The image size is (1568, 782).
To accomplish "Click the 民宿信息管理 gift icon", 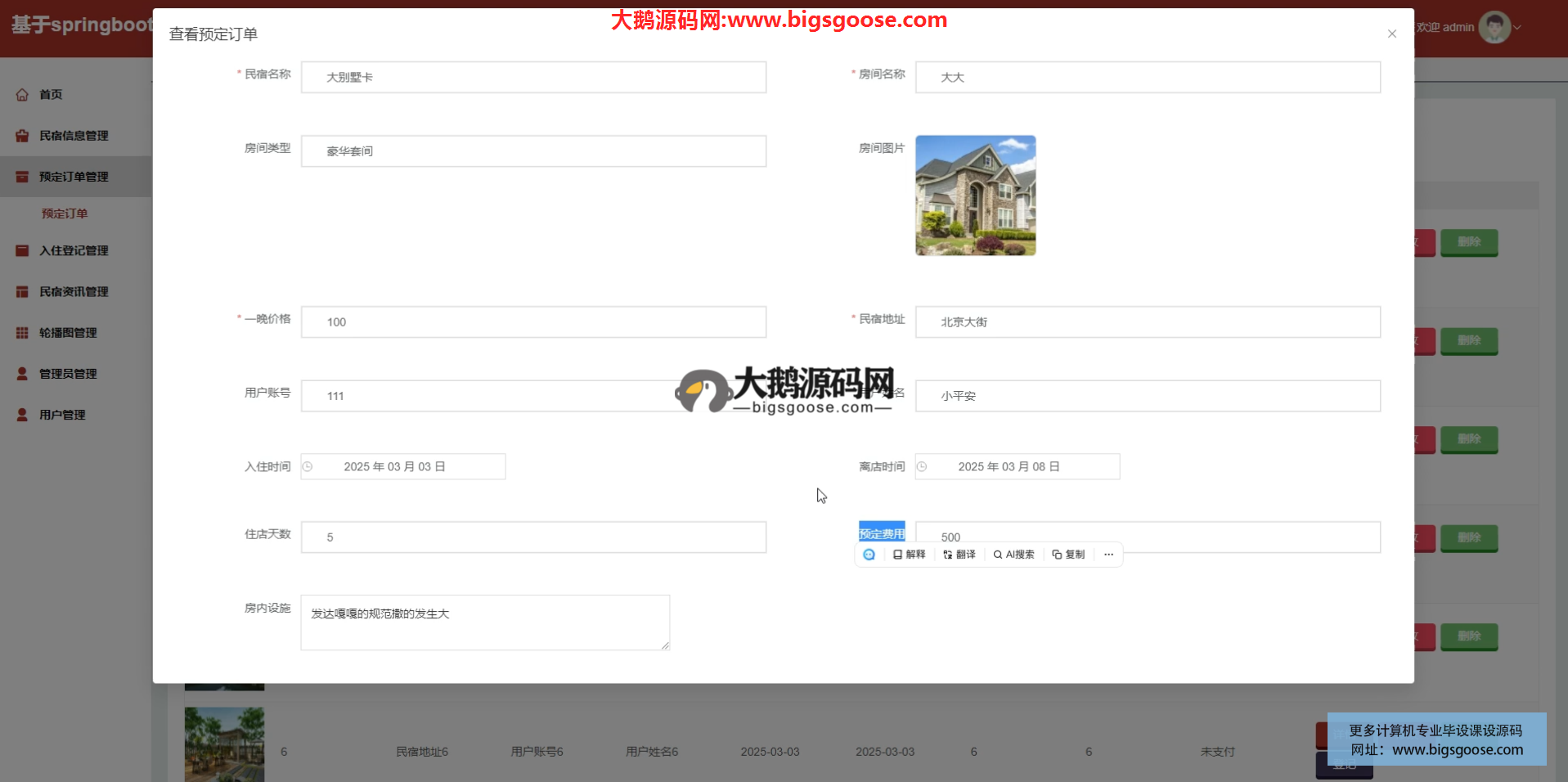I will pyautogui.click(x=22, y=136).
